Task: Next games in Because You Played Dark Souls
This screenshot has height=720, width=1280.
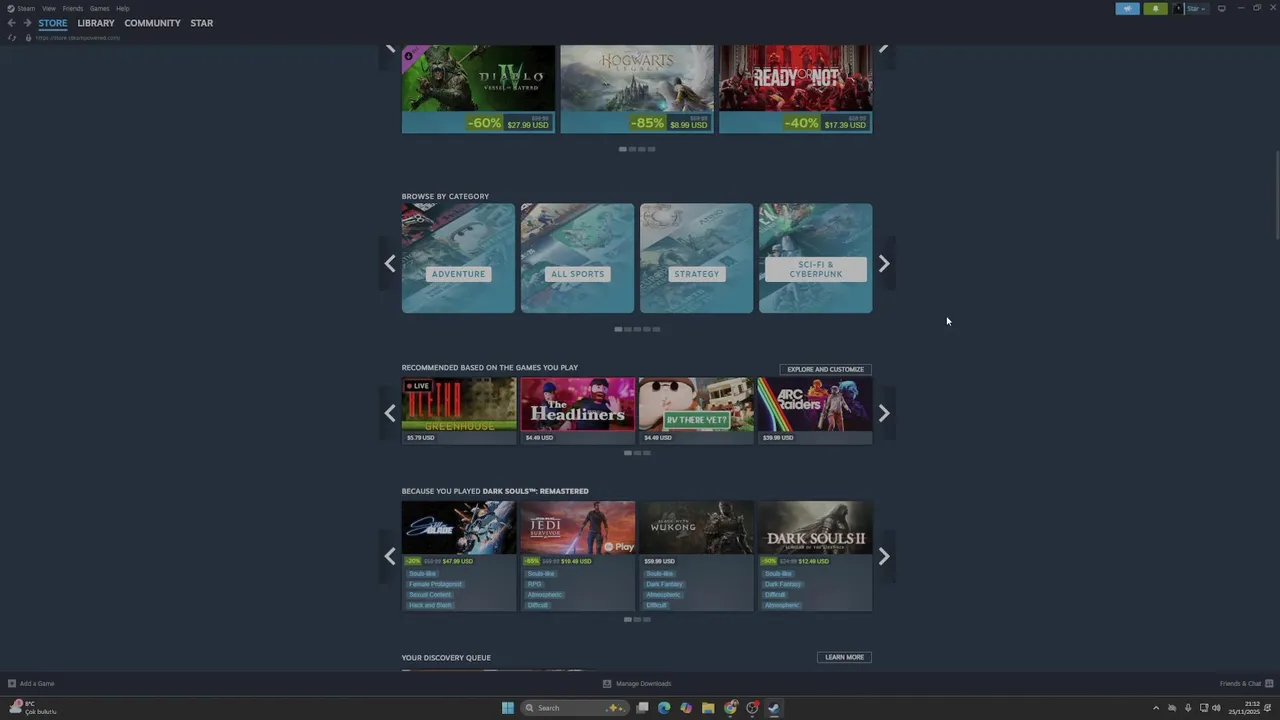Action: 884,557
